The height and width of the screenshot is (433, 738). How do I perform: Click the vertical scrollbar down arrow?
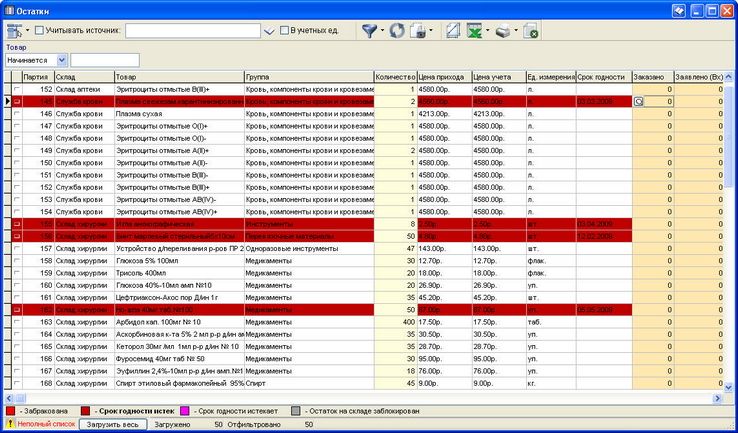(x=729, y=387)
